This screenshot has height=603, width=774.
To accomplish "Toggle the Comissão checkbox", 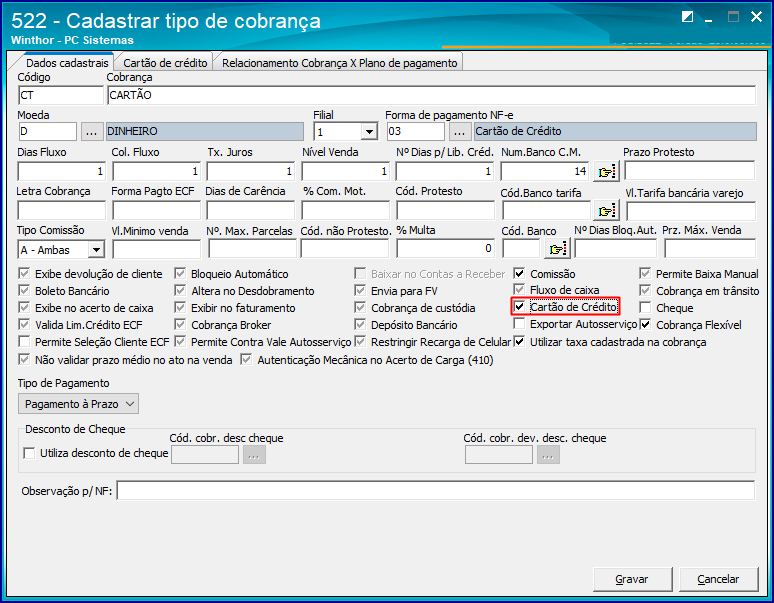I will (x=519, y=273).
